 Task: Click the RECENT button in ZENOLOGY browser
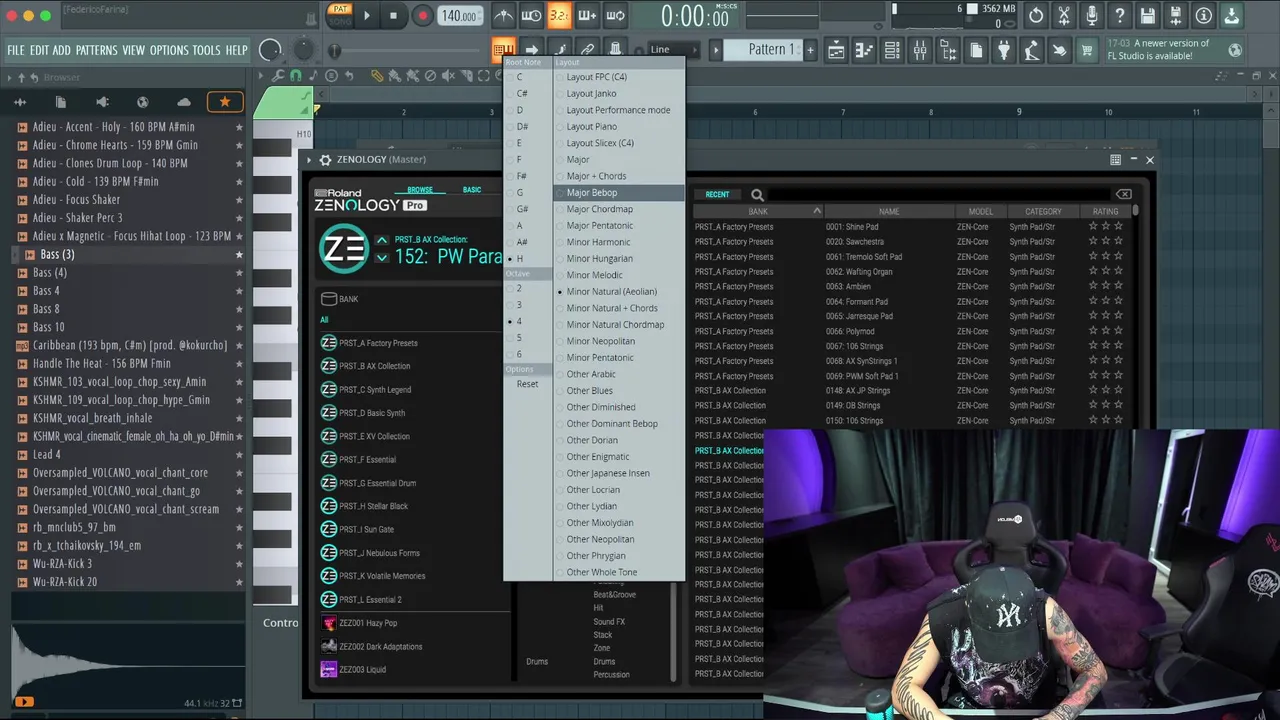(717, 194)
